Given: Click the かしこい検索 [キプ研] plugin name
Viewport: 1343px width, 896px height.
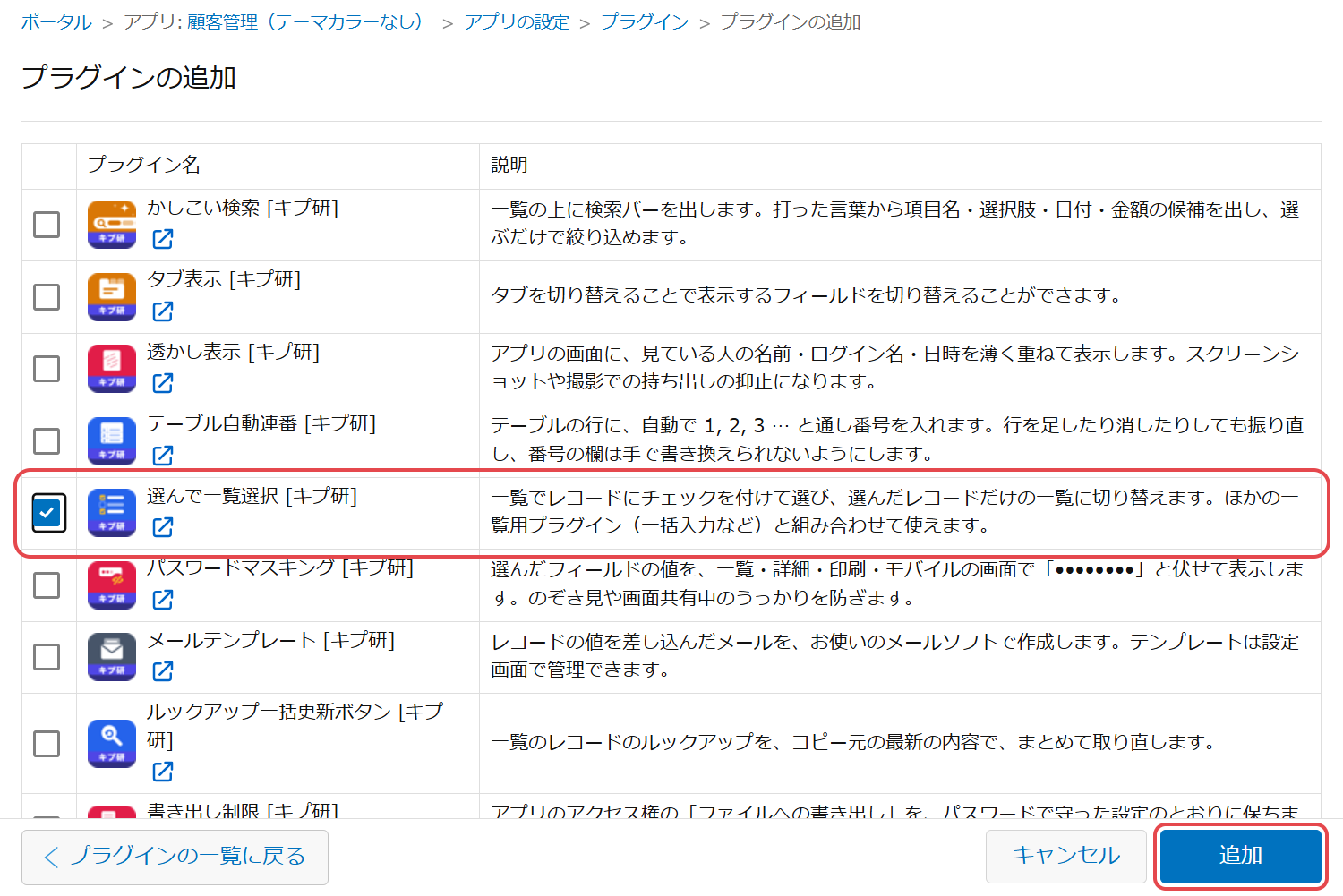Looking at the screenshot, I should coord(243,208).
